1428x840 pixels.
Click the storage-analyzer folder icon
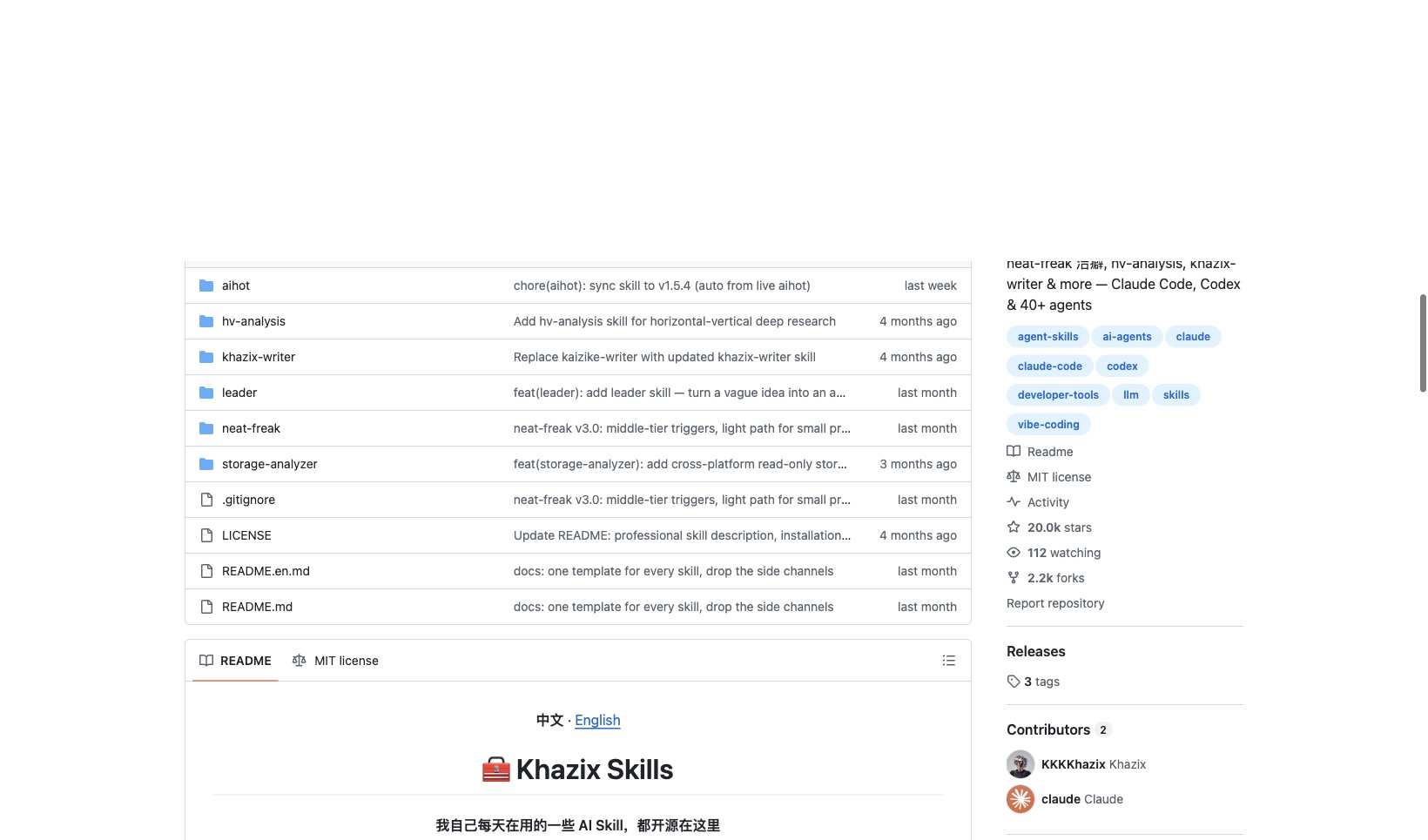click(x=206, y=464)
